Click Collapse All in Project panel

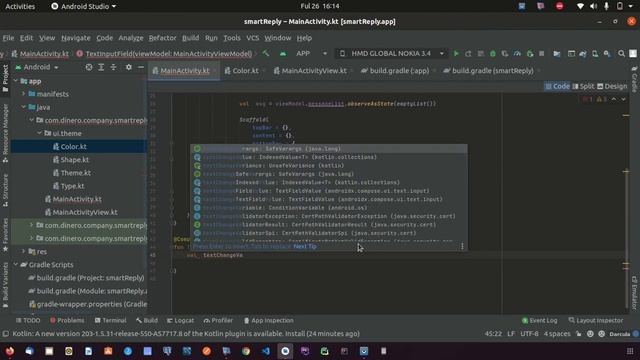click(x=113, y=67)
